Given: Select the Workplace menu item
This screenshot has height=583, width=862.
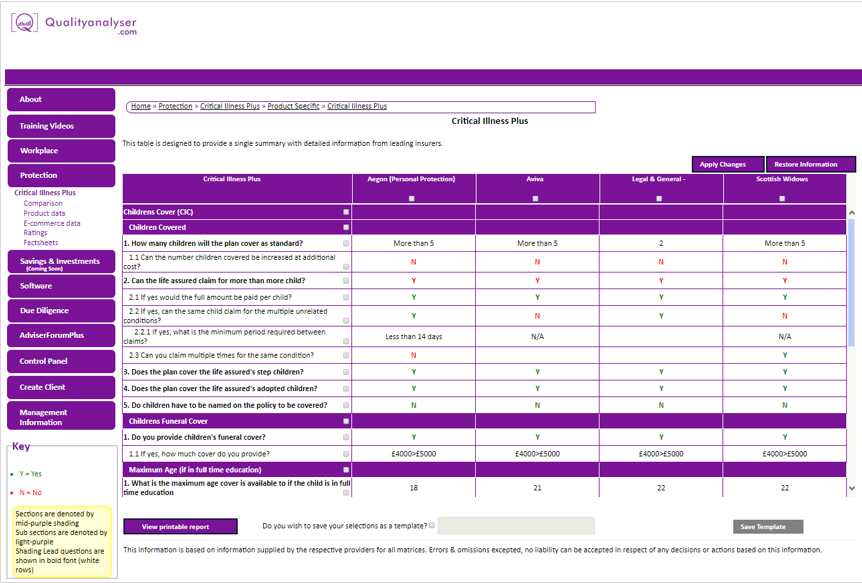Looking at the screenshot, I should 61,151.
